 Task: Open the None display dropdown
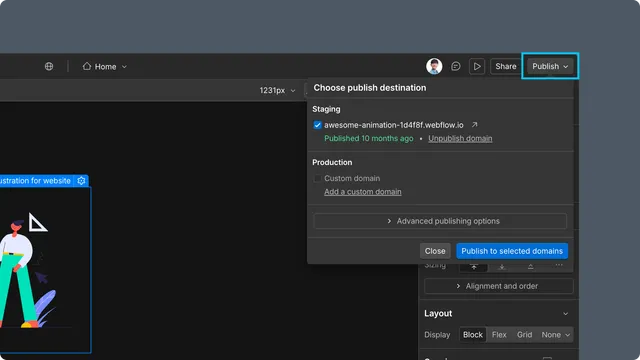click(555, 335)
